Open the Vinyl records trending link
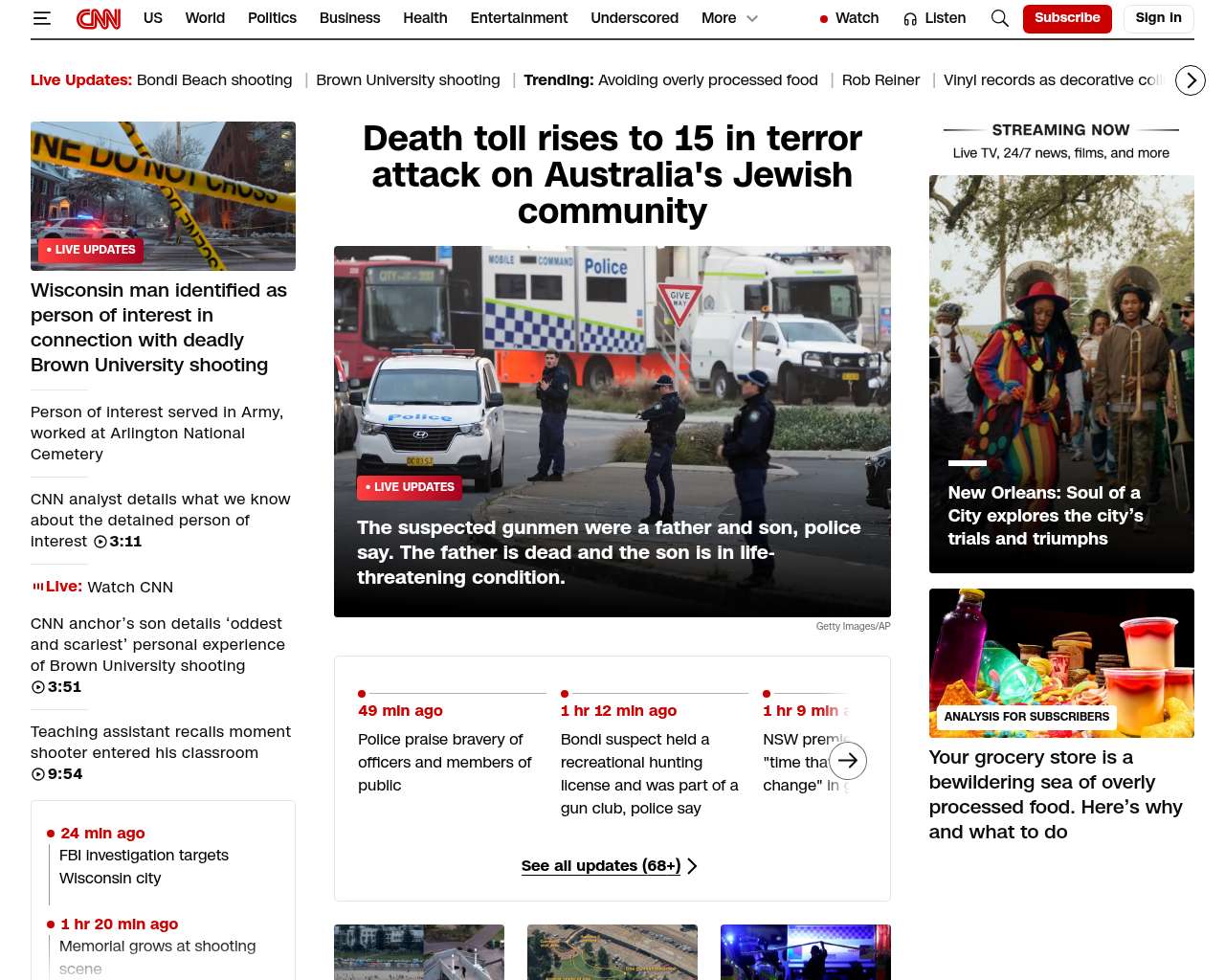The width and height of the screenshot is (1225, 980). pyautogui.click(x=1053, y=80)
